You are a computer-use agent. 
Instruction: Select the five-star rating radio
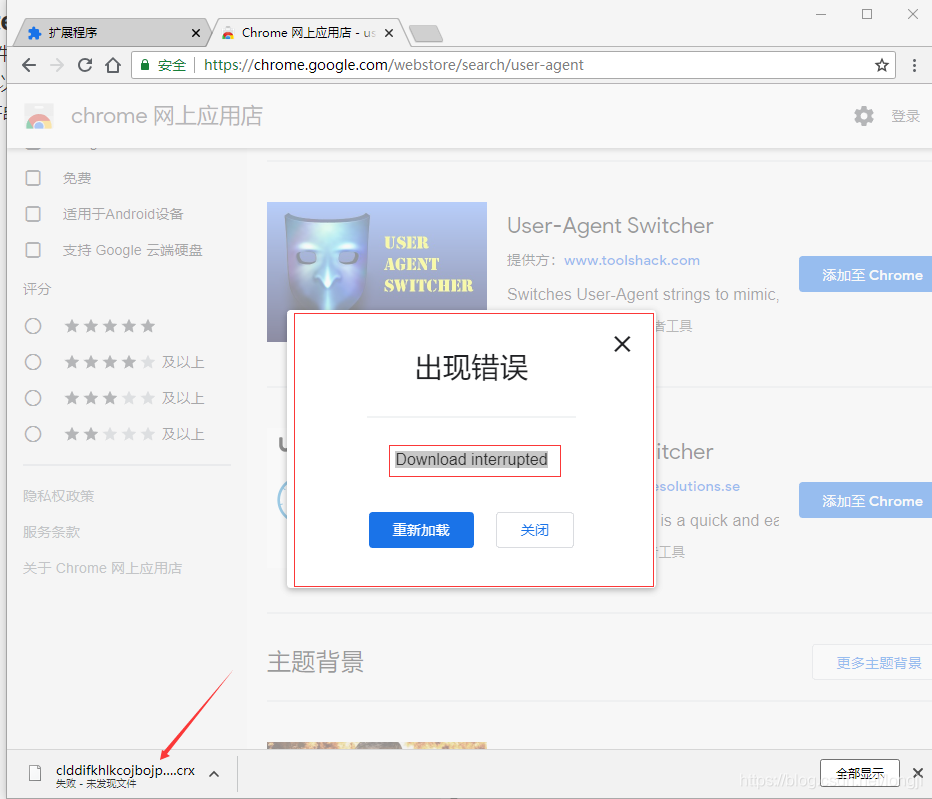point(33,326)
